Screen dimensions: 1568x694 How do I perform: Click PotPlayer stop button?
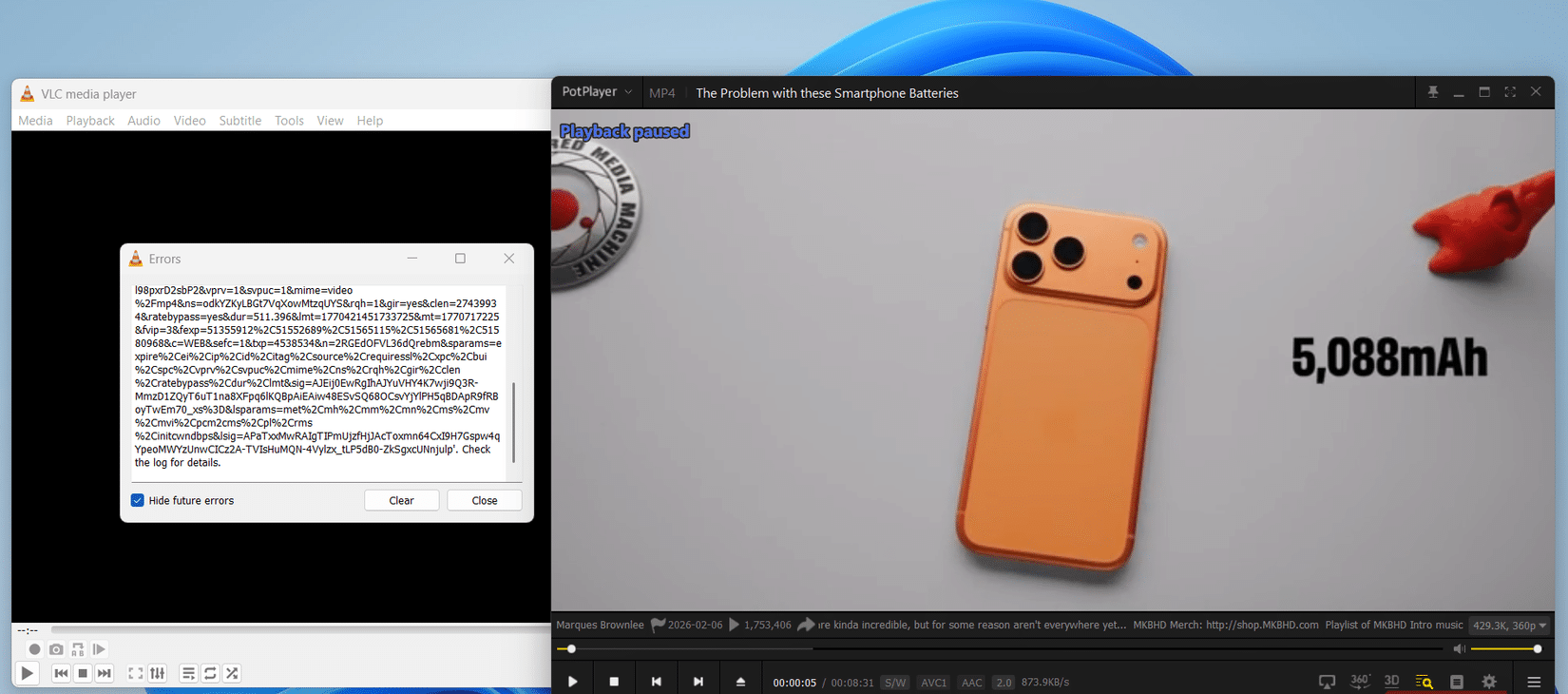pyautogui.click(x=614, y=682)
